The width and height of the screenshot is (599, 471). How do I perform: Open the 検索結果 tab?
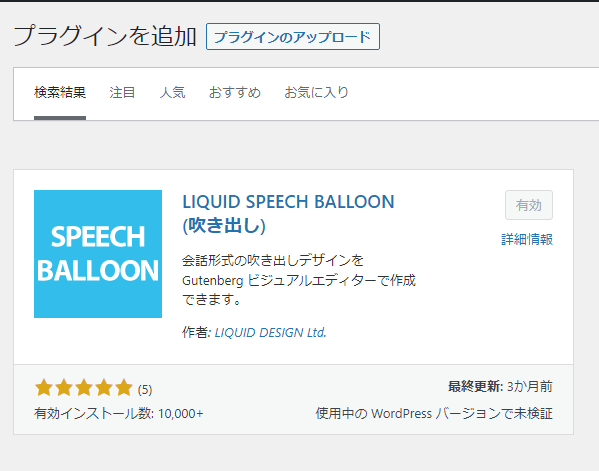coord(60,92)
